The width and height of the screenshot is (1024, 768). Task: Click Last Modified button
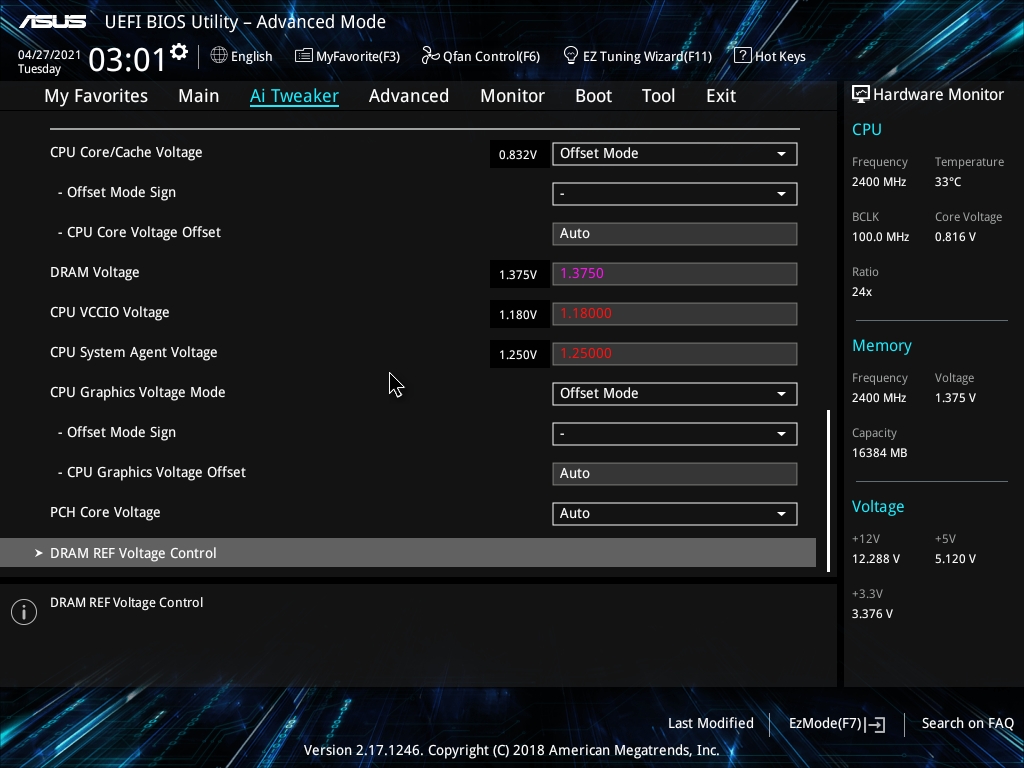tap(711, 724)
